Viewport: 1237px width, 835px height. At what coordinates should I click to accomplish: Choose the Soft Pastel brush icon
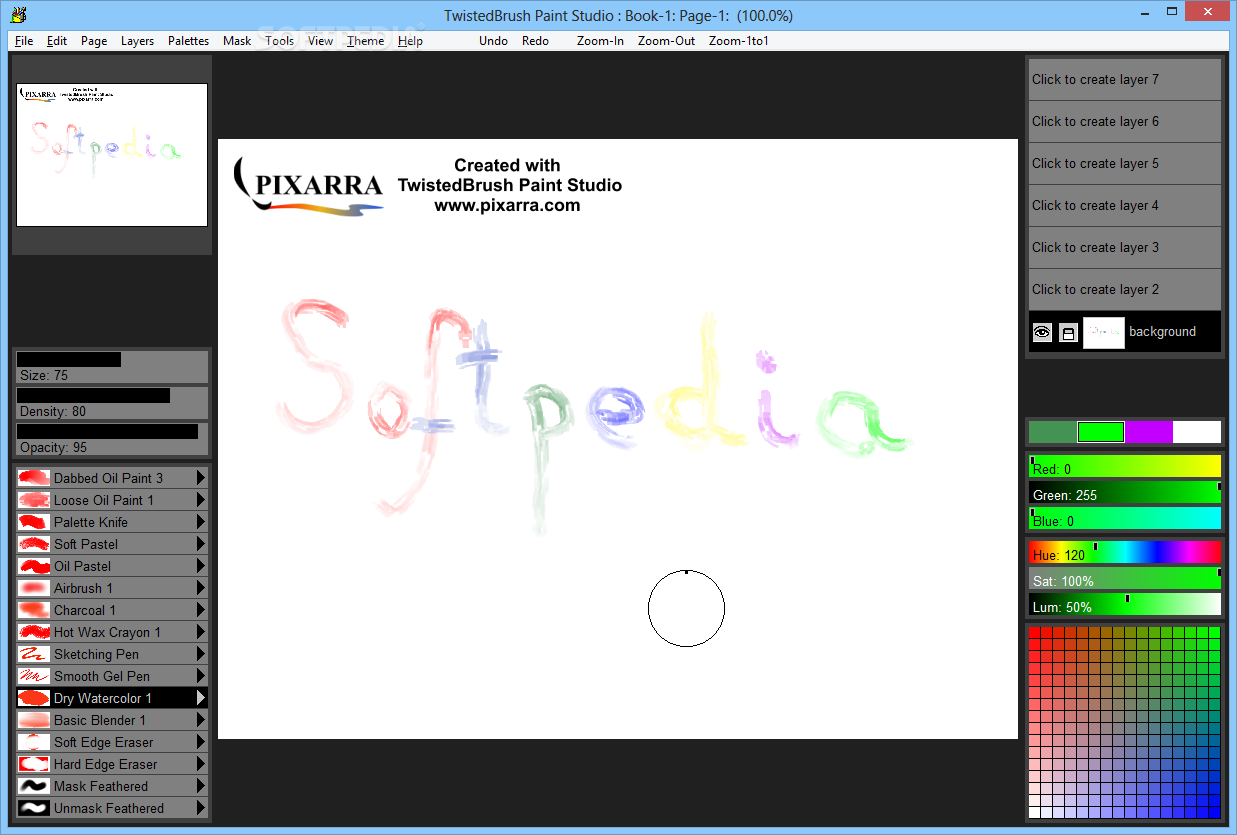[34, 544]
